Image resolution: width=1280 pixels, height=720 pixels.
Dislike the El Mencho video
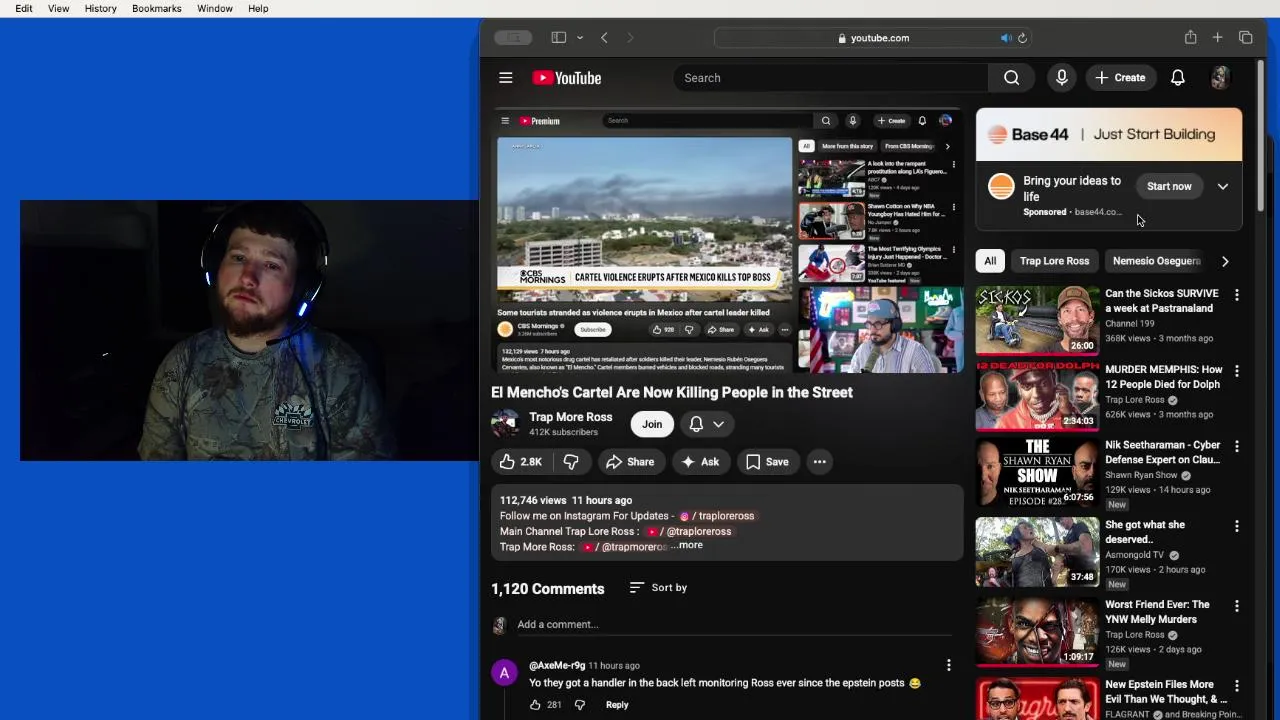pos(571,462)
